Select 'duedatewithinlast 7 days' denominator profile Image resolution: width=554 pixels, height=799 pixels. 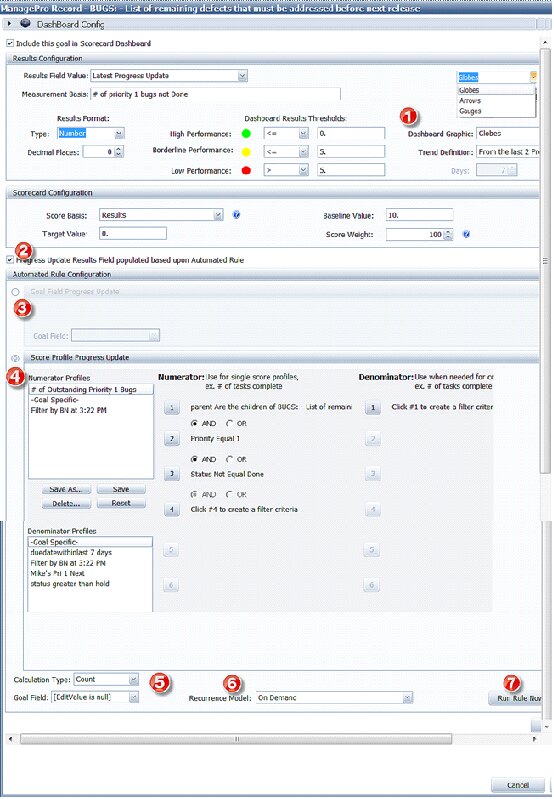[90, 552]
